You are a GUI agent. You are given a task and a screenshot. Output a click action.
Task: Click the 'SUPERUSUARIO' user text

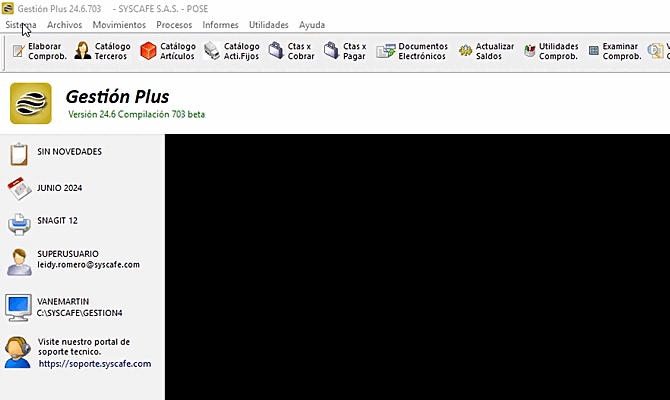click(x=68, y=254)
